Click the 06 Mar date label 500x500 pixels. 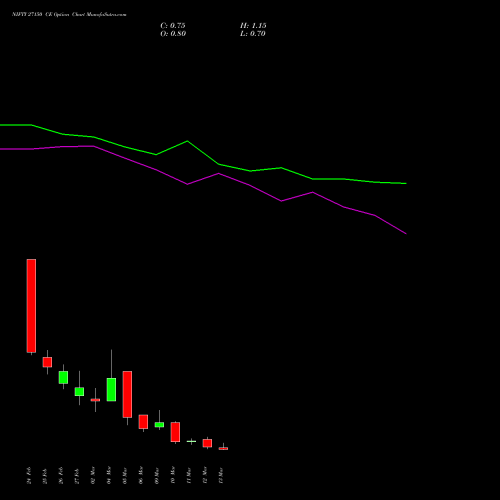[x=141, y=475]
